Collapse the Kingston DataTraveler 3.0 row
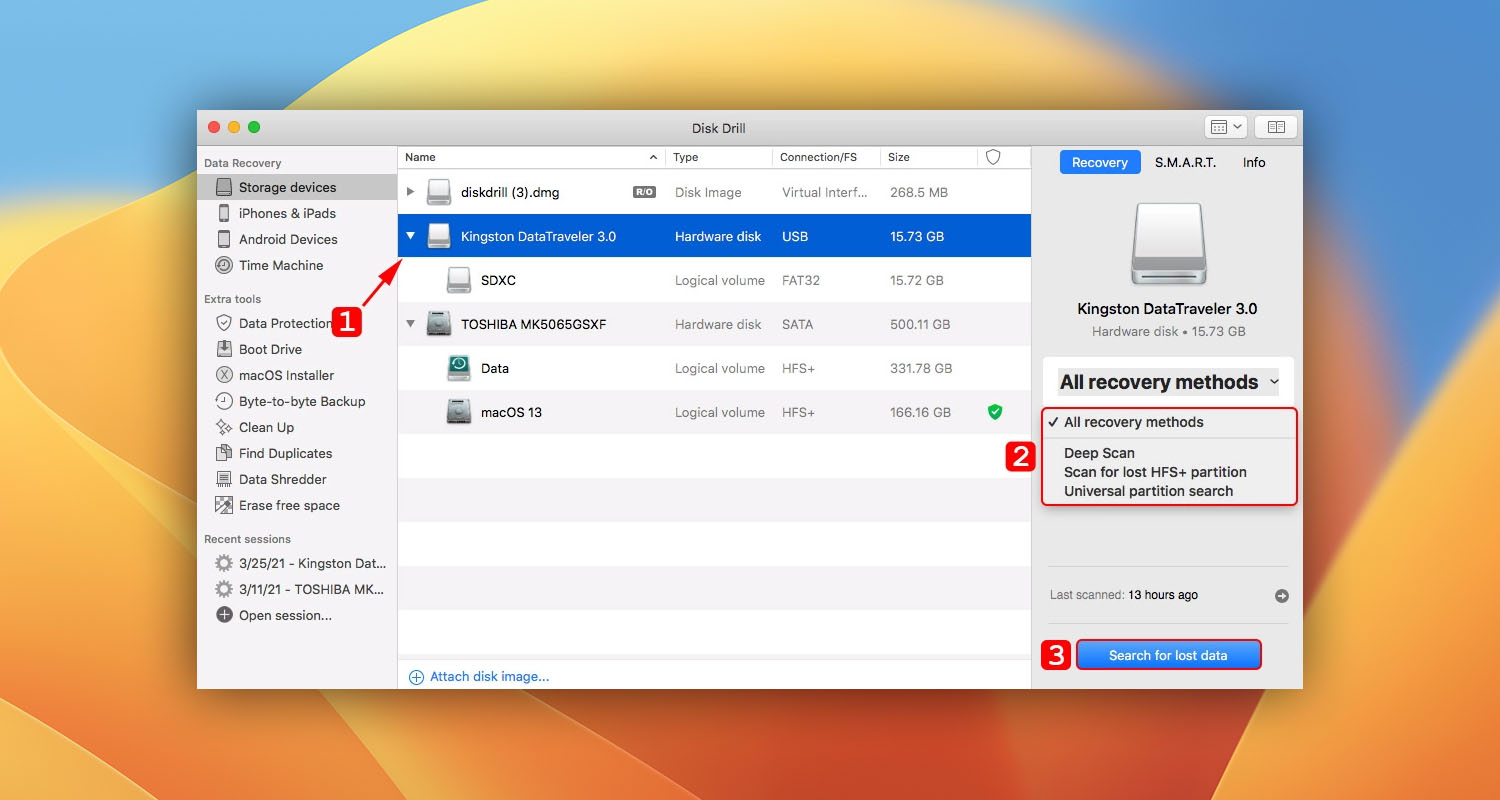 [410, 236]
